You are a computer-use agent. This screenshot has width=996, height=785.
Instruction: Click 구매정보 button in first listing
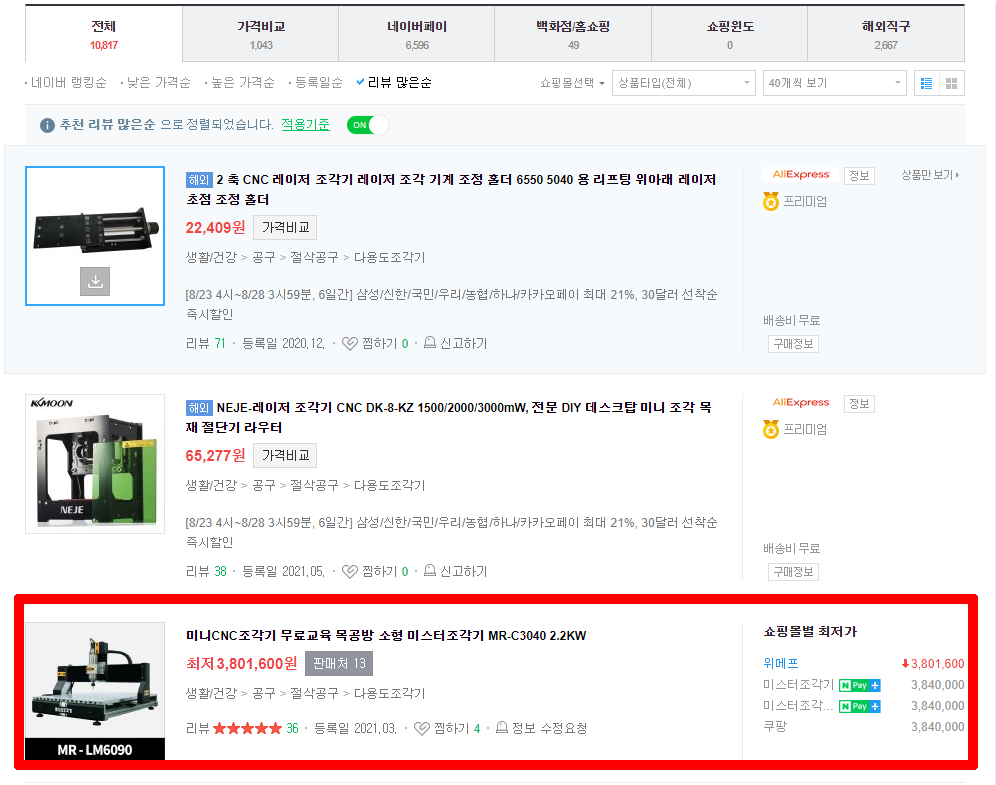(793, 344)
